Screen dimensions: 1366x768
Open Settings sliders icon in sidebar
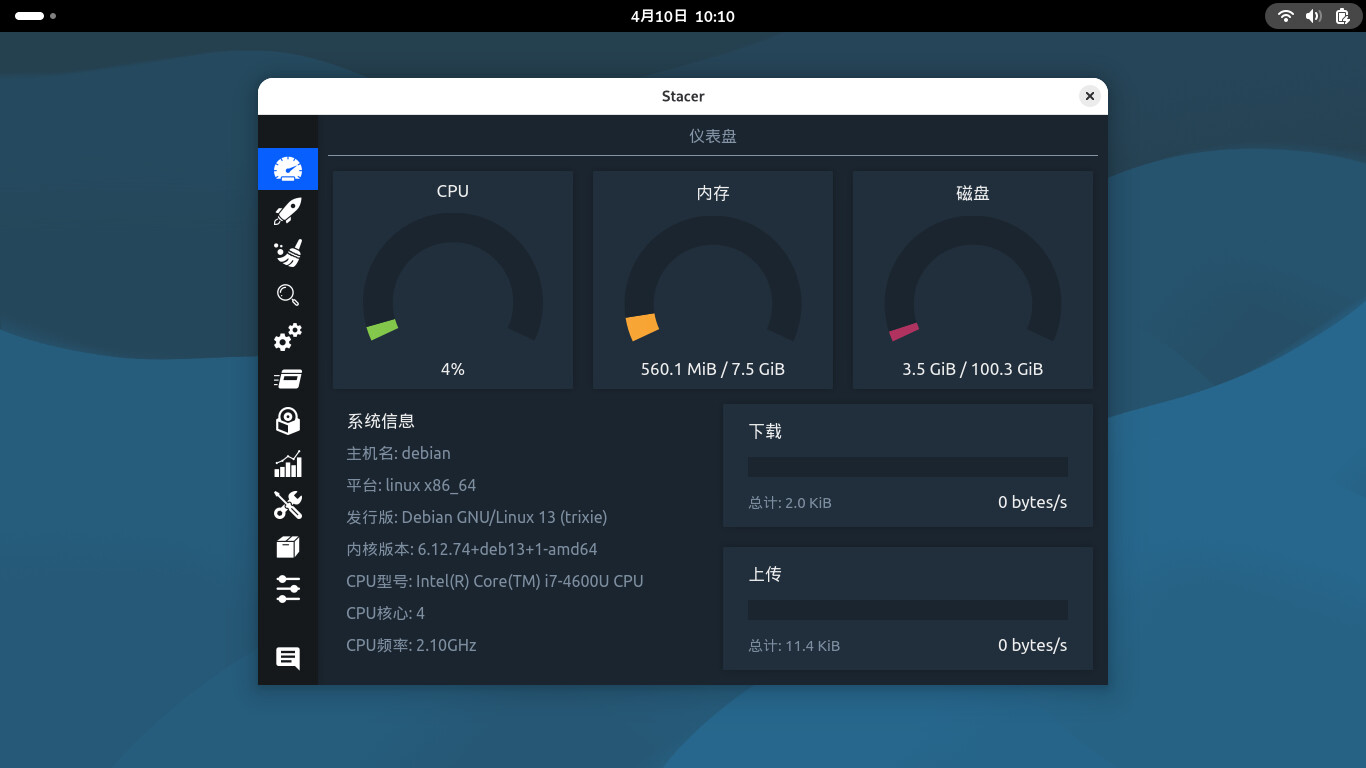(x=288, y=589)
